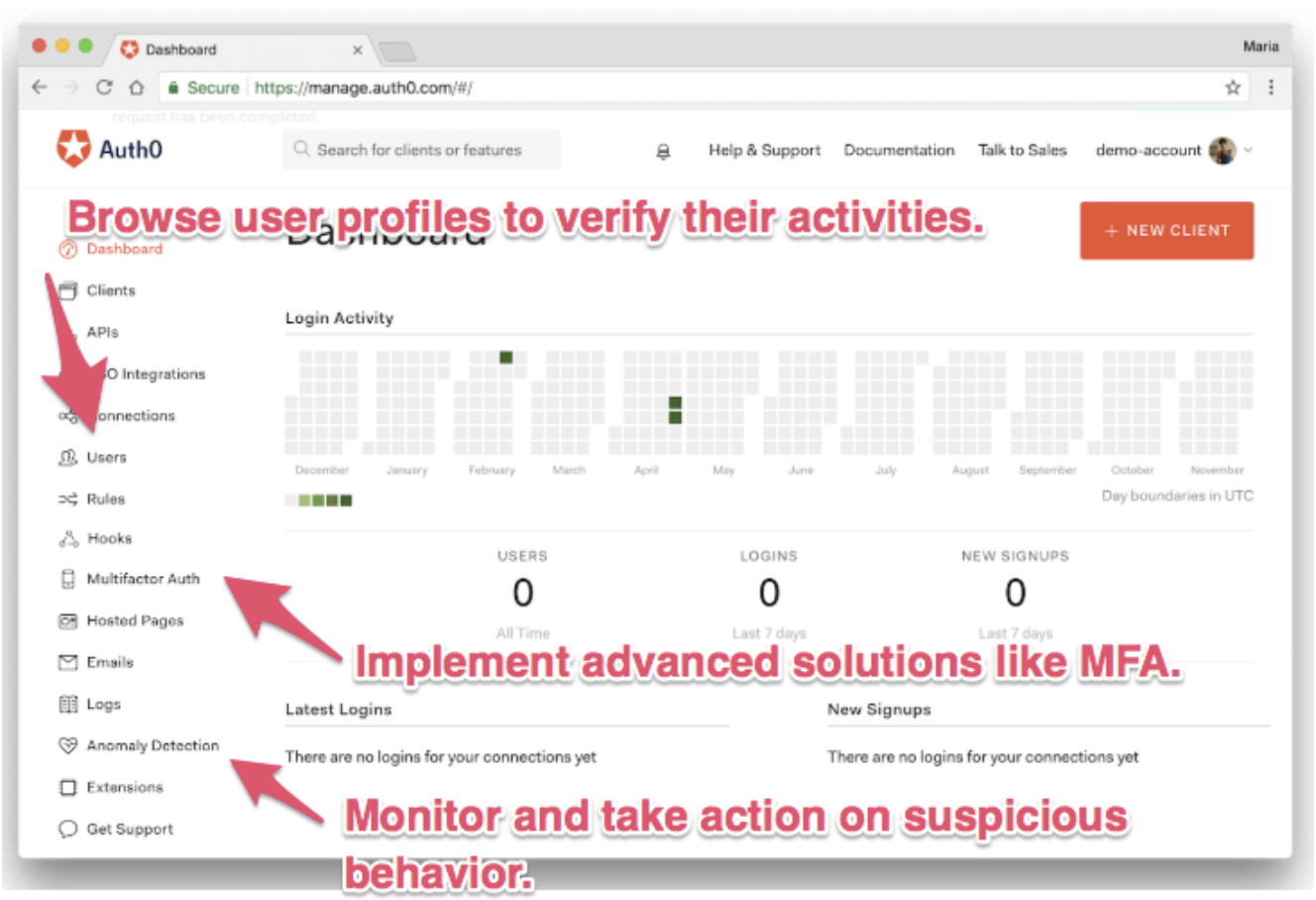This screenshot has width=1316, height=900.
Task: Click the 'New Signups' heading
Action: pyautogui.click(x=879, y=710)
